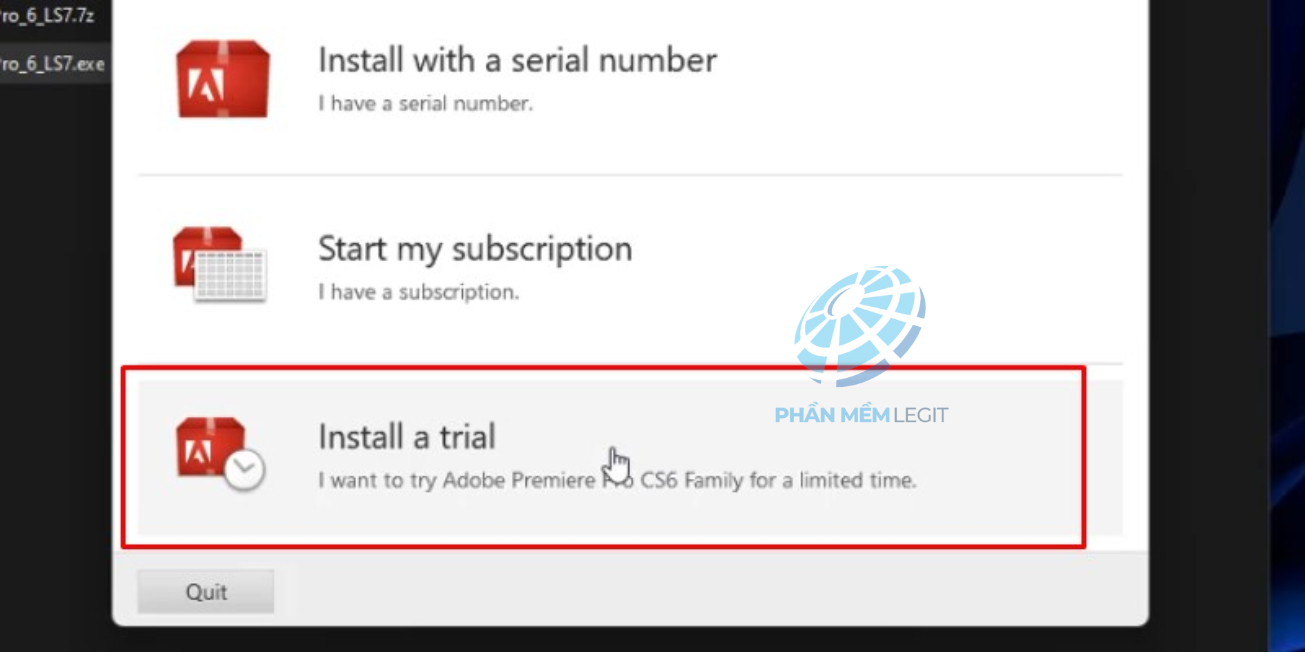Select the Pro_6_LS7.exe file on desktop
The width and height of the screenshot is (1305, 656).
coord(52,64)
